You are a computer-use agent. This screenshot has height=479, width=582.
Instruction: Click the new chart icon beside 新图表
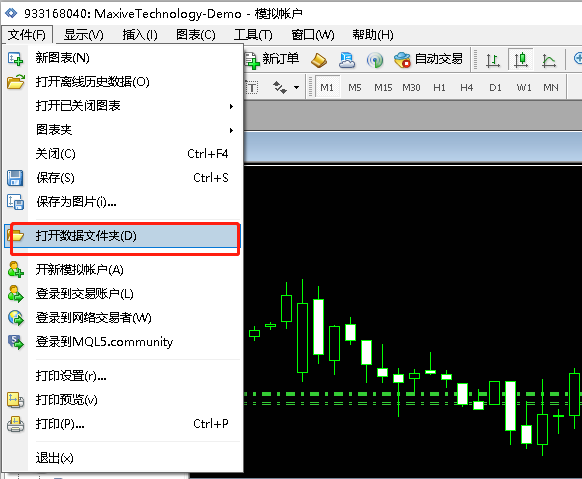16,58
